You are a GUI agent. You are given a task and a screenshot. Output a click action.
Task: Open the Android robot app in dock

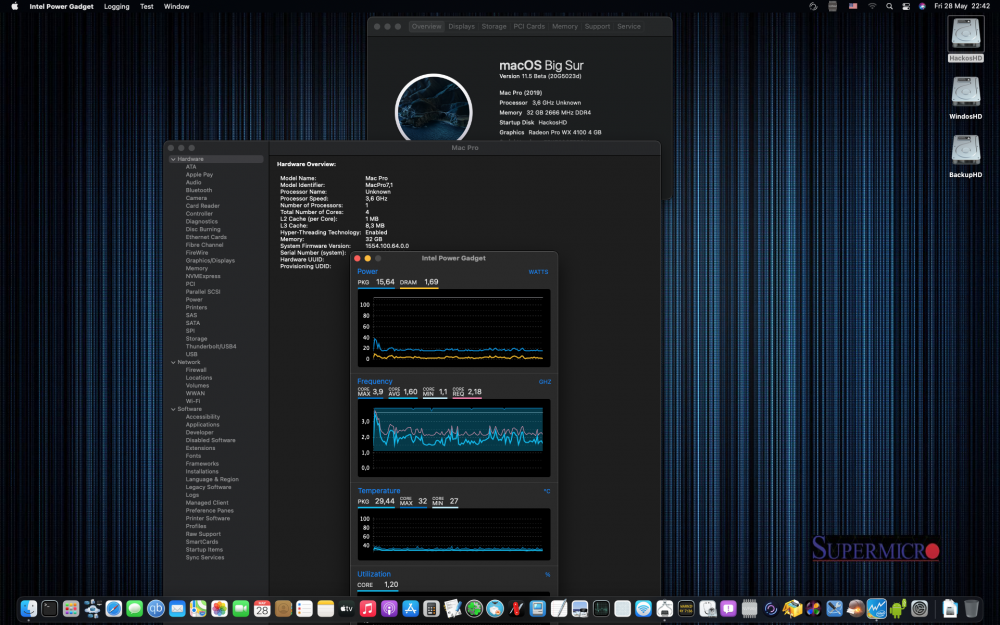(x=898, y=608)
